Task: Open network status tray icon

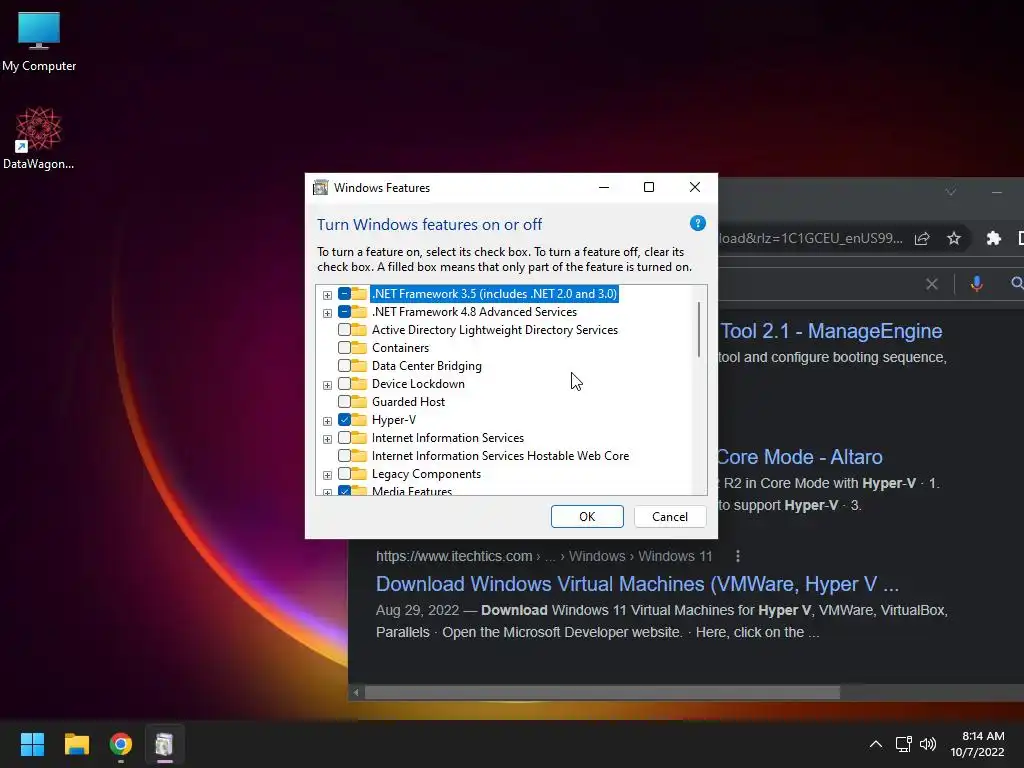Action: (903, 744)
